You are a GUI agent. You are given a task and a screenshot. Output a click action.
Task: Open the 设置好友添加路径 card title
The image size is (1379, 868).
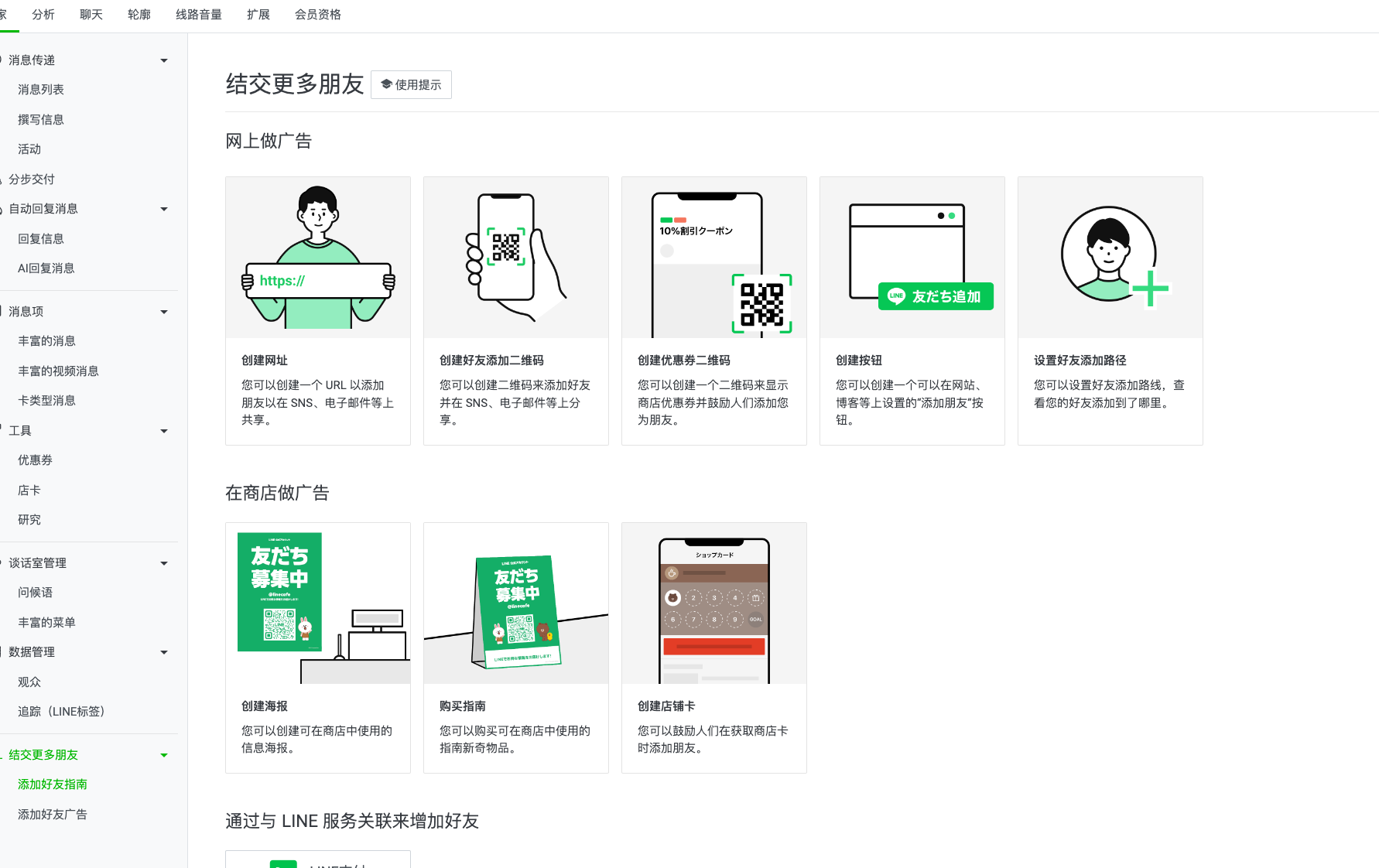point(1080,361)
